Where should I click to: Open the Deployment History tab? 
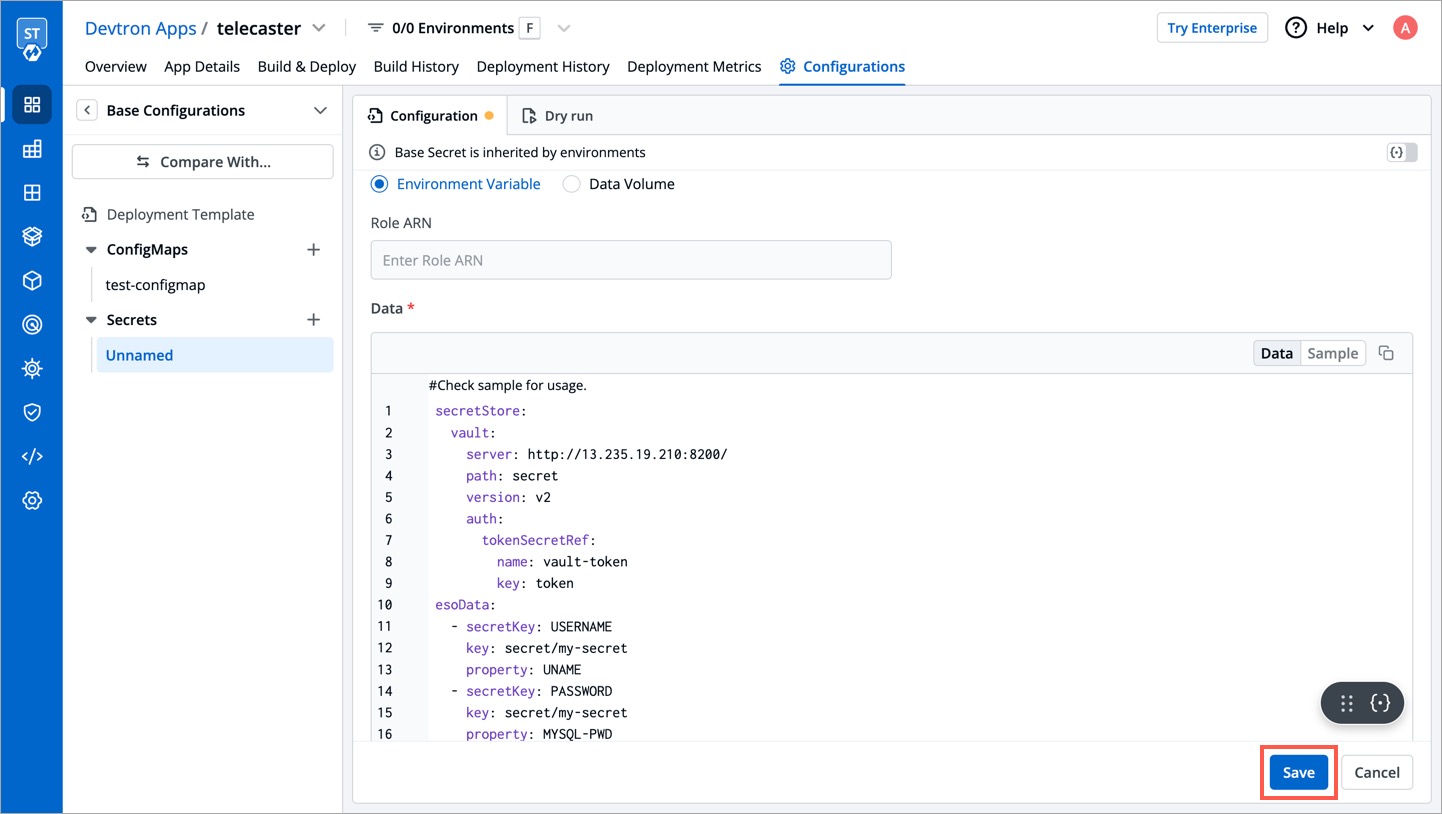click(x=543, y=66)
